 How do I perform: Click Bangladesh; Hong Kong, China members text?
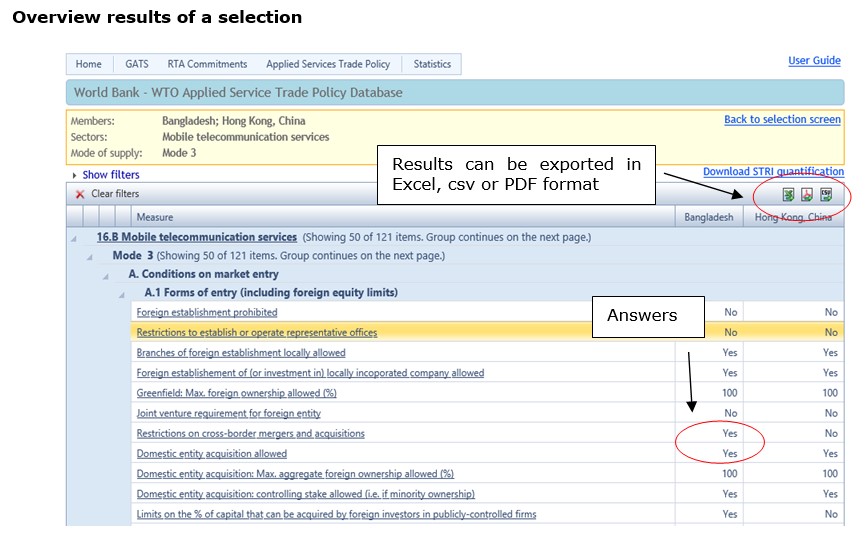coord(233,121)
